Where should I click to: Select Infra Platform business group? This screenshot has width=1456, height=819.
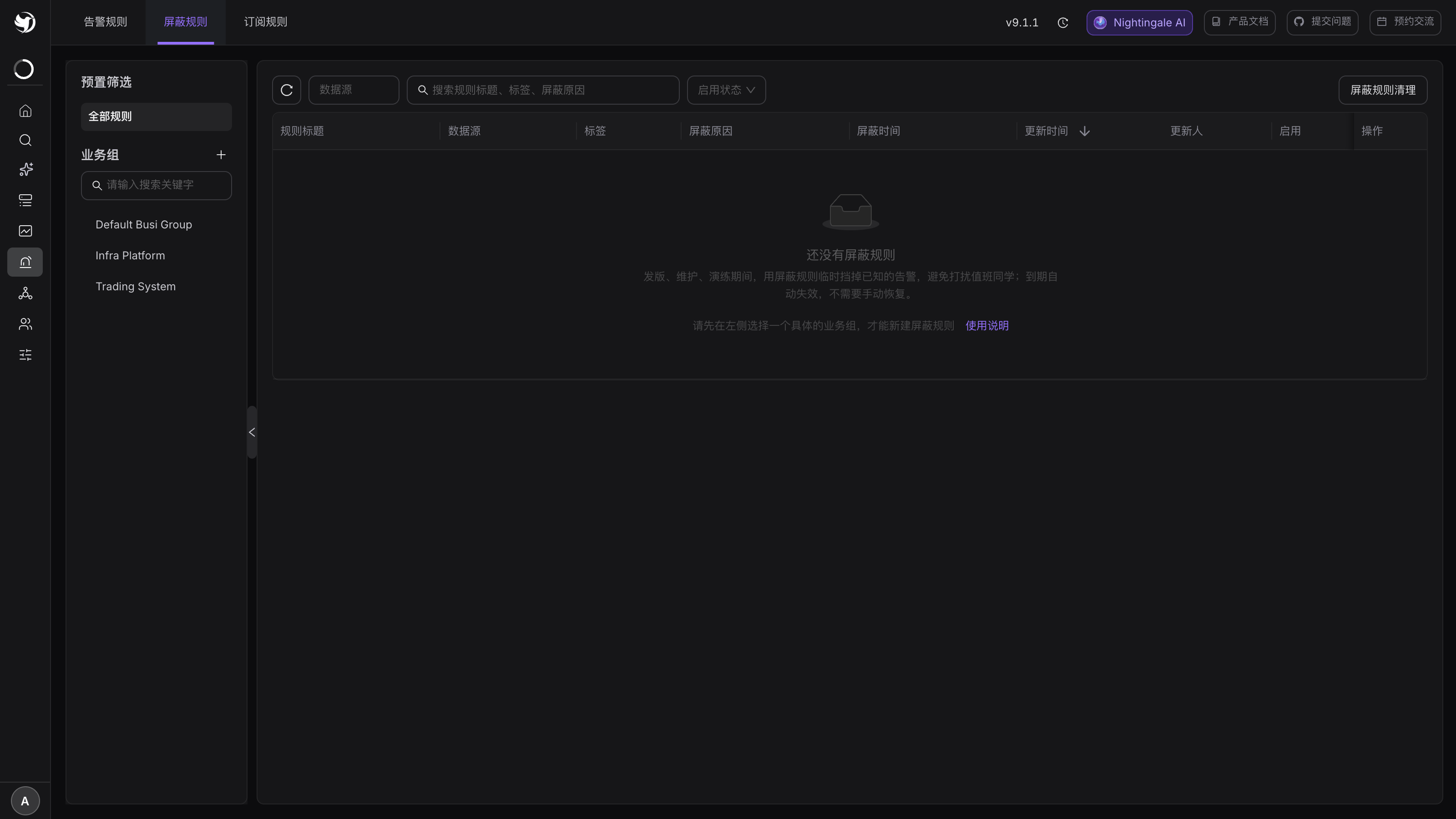130,255
